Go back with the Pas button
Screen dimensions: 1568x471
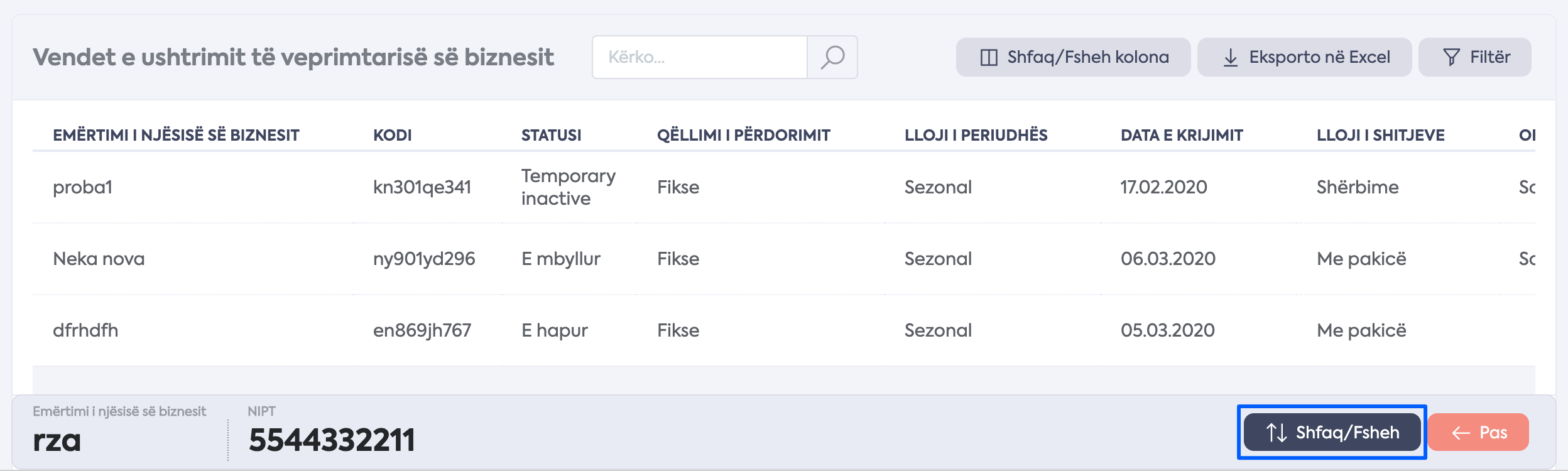[x=1478, y=432]
